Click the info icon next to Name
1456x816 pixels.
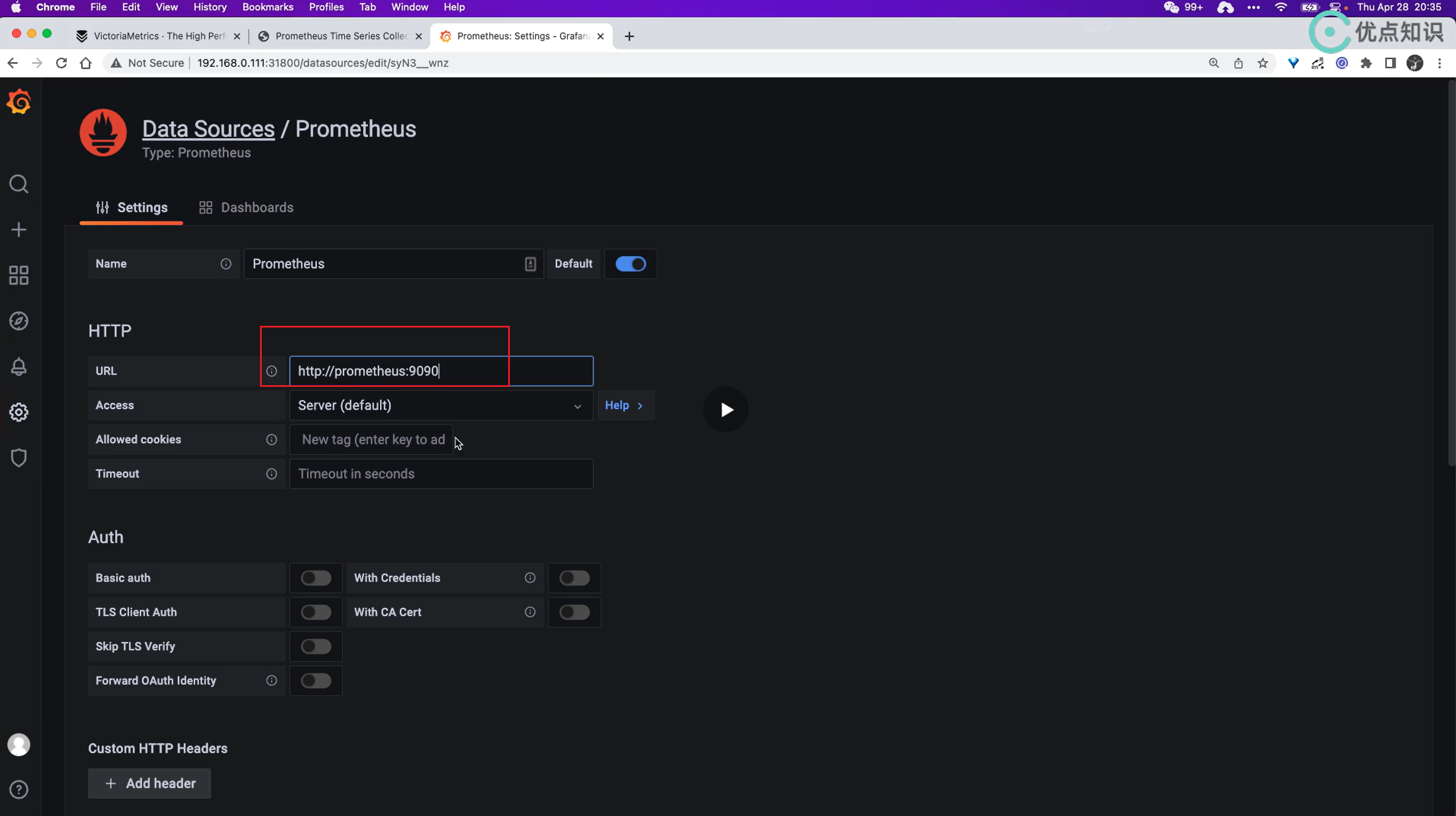(226, 264)
